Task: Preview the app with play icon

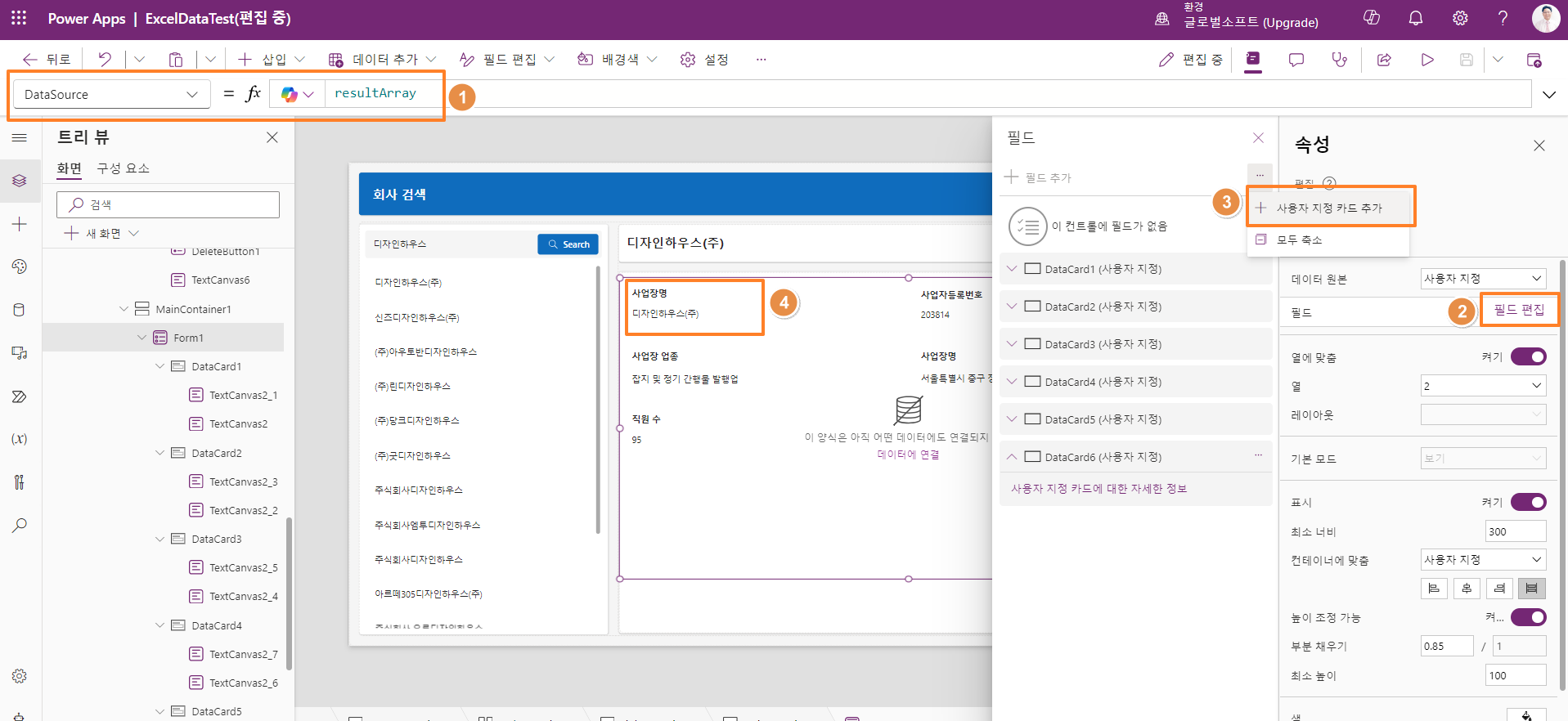Action: 1427,60
